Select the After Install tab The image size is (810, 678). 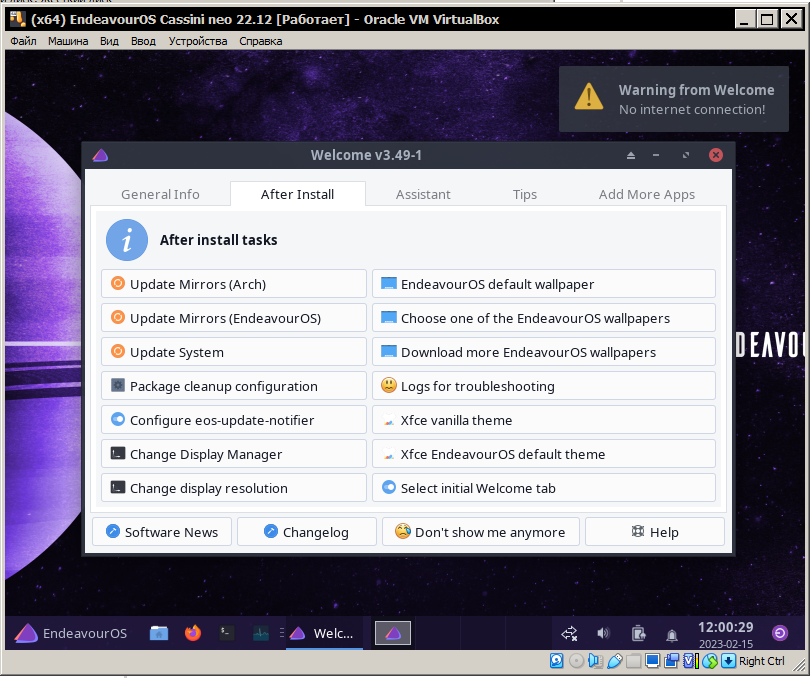[298, 194]
